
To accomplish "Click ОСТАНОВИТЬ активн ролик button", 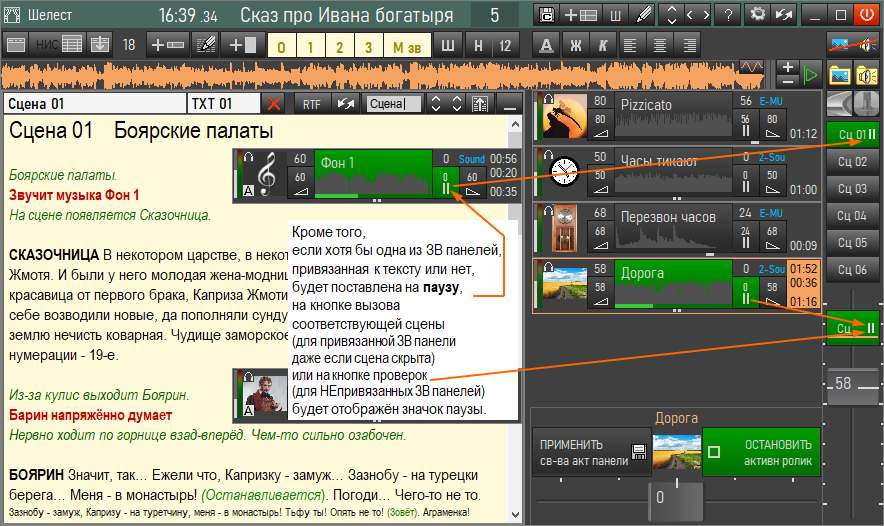I will [x=761, y=452].
